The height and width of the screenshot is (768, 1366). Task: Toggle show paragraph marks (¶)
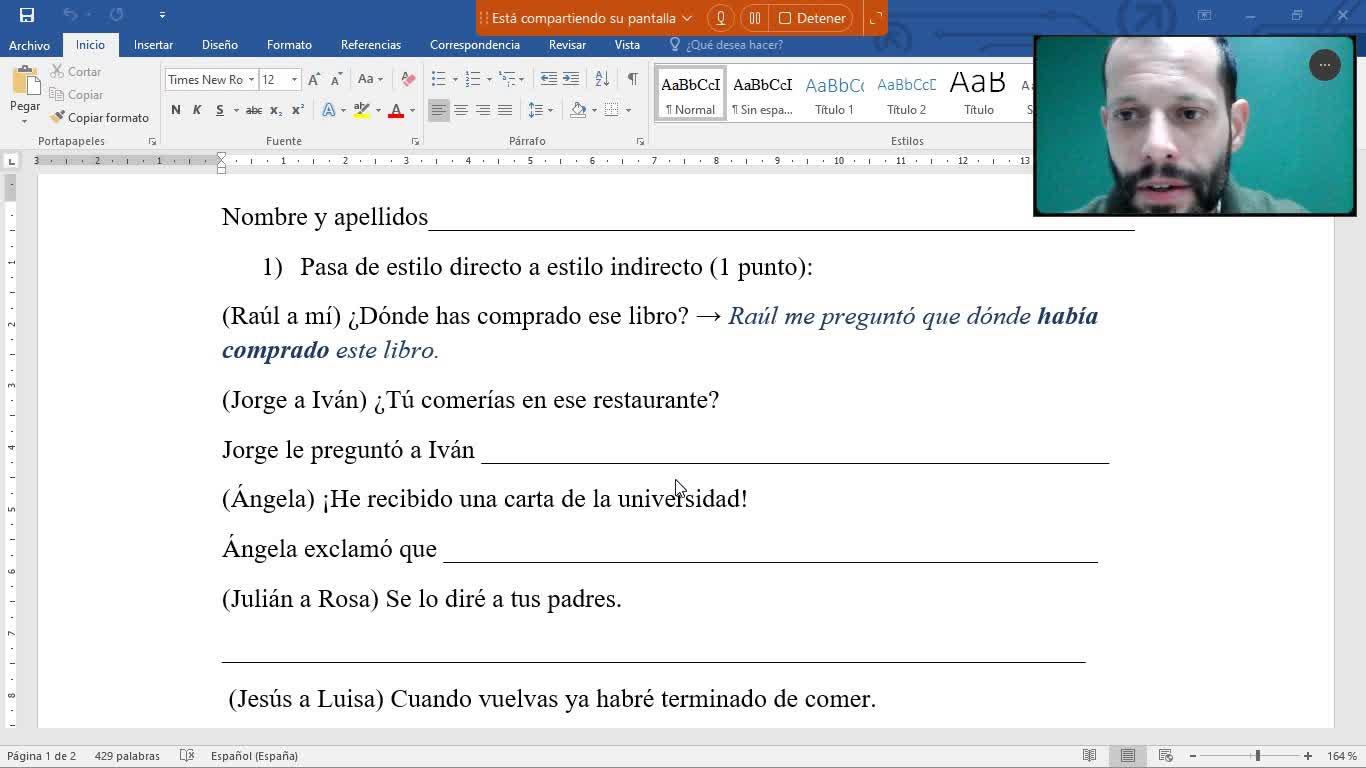point(632,79)
